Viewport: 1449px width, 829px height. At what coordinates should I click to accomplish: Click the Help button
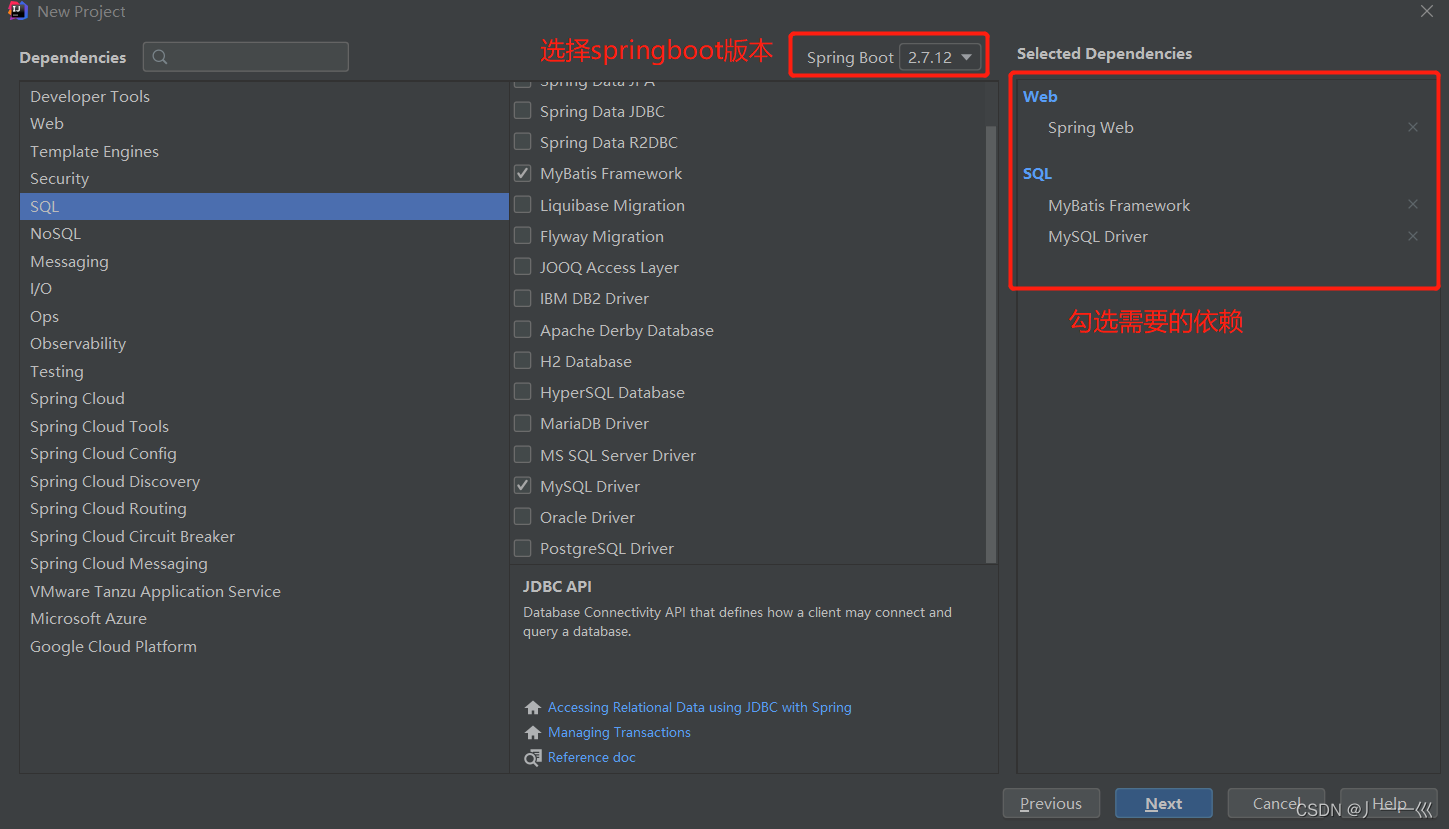(1389, 803)
